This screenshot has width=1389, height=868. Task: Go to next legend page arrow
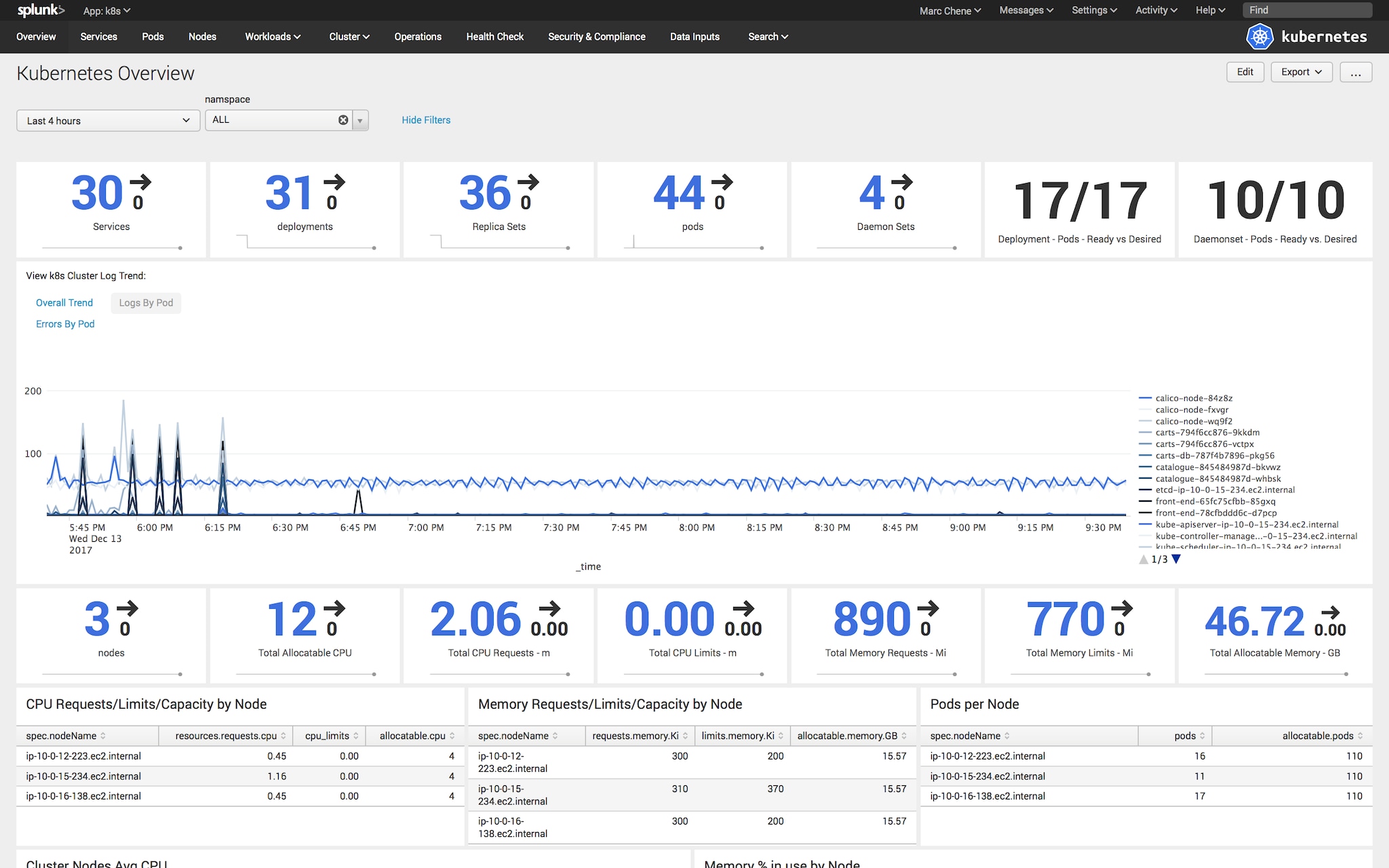tap(1176, 559)
